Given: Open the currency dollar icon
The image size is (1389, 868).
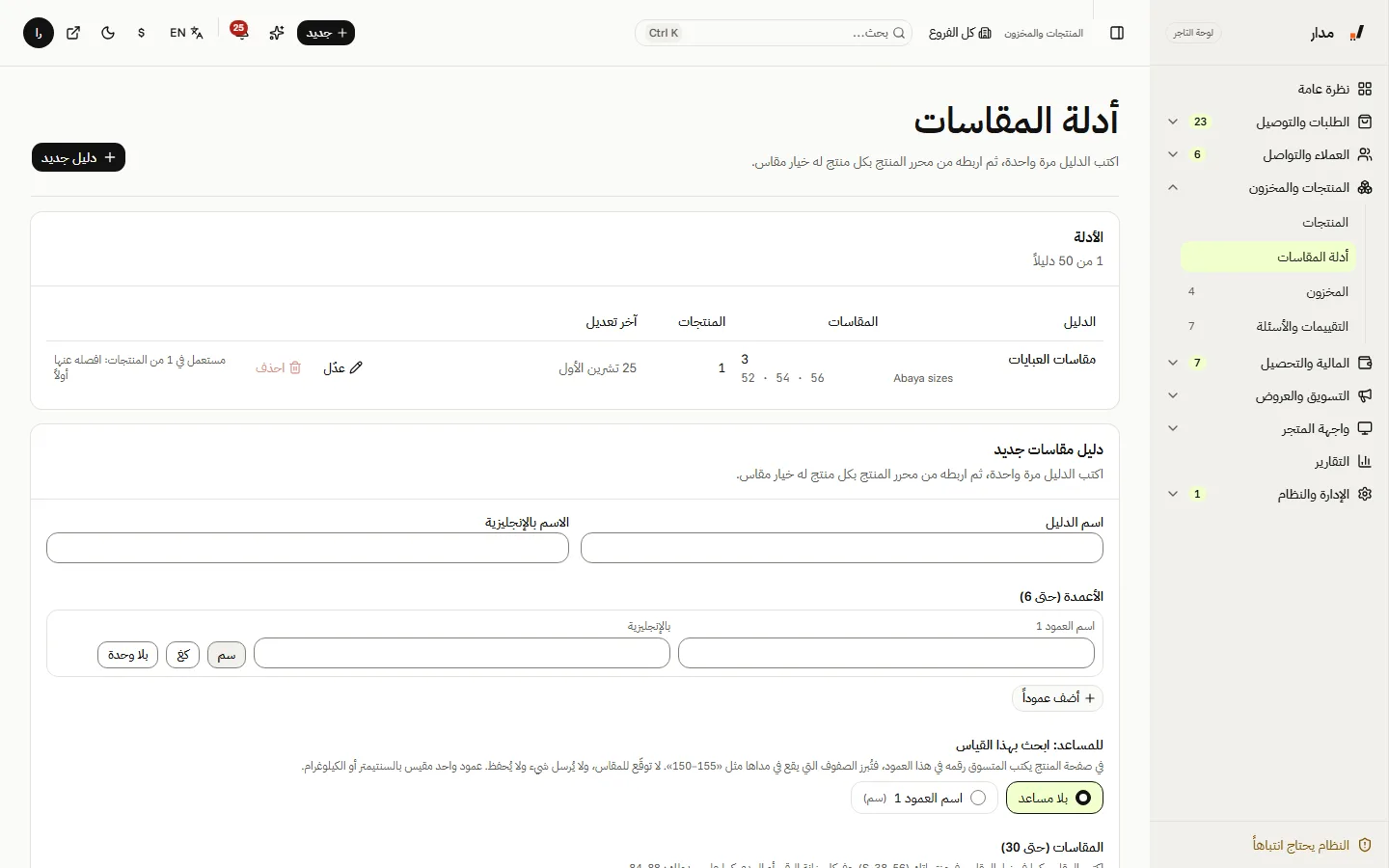Looking at the screenshot, I should [142, 33].
